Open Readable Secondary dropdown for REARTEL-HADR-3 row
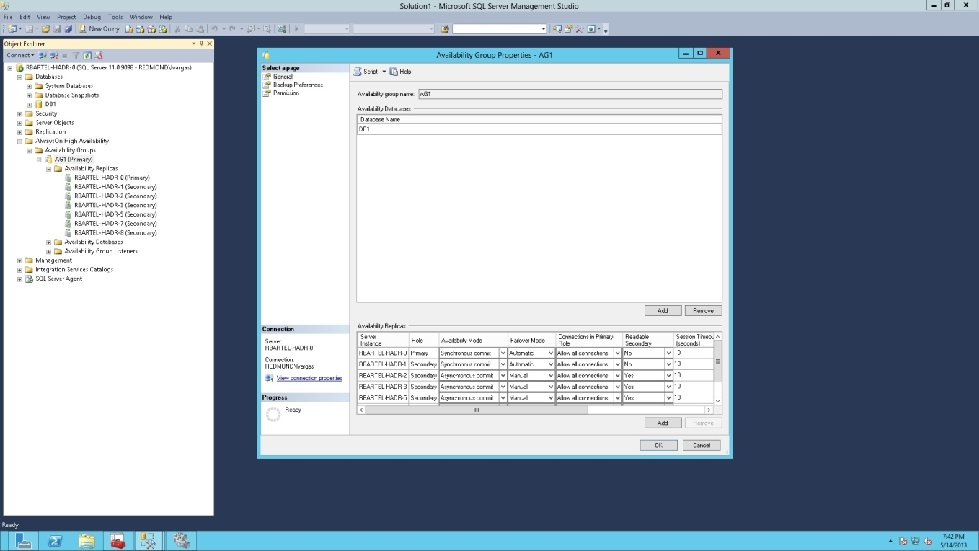Image resolution: width=979 pixels, height=551 pixels. [x=668, y=387]
